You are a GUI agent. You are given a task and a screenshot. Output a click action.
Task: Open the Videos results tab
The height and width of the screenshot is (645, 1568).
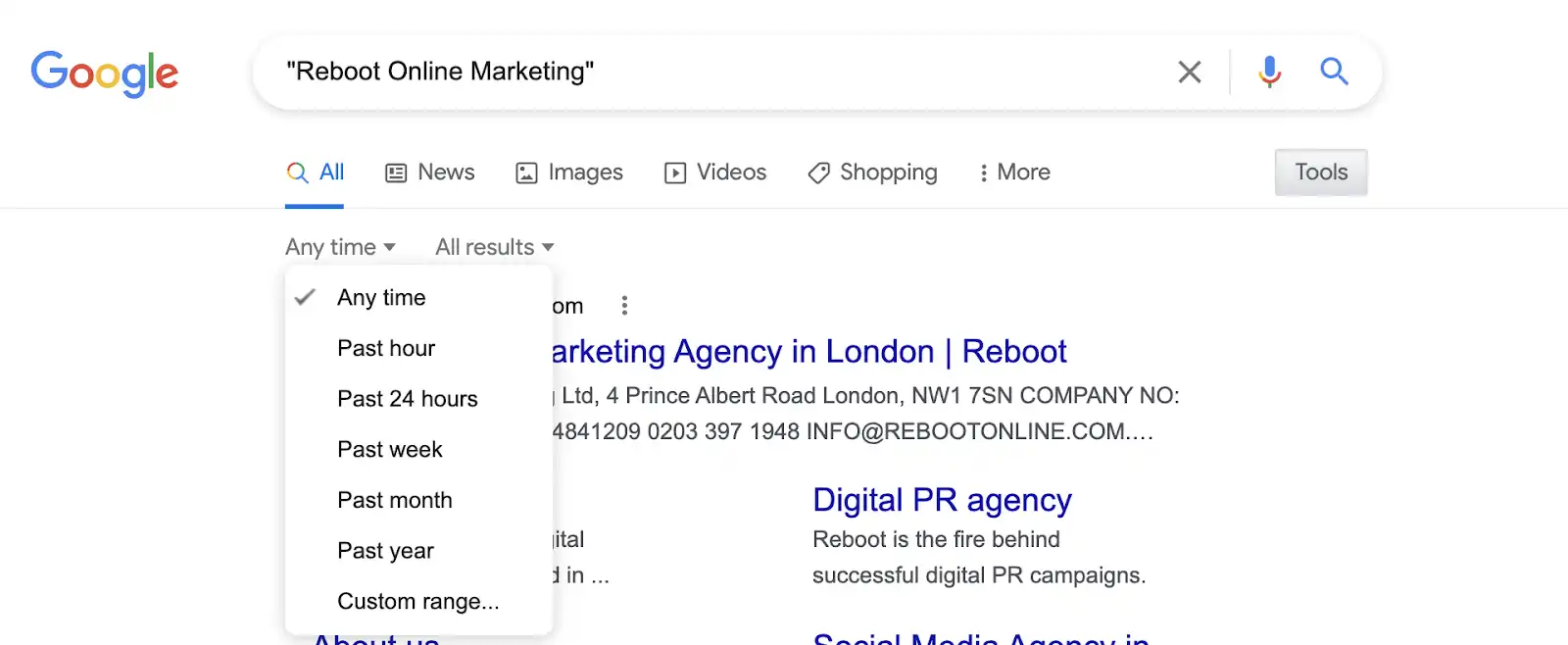(x=715, y=173)
